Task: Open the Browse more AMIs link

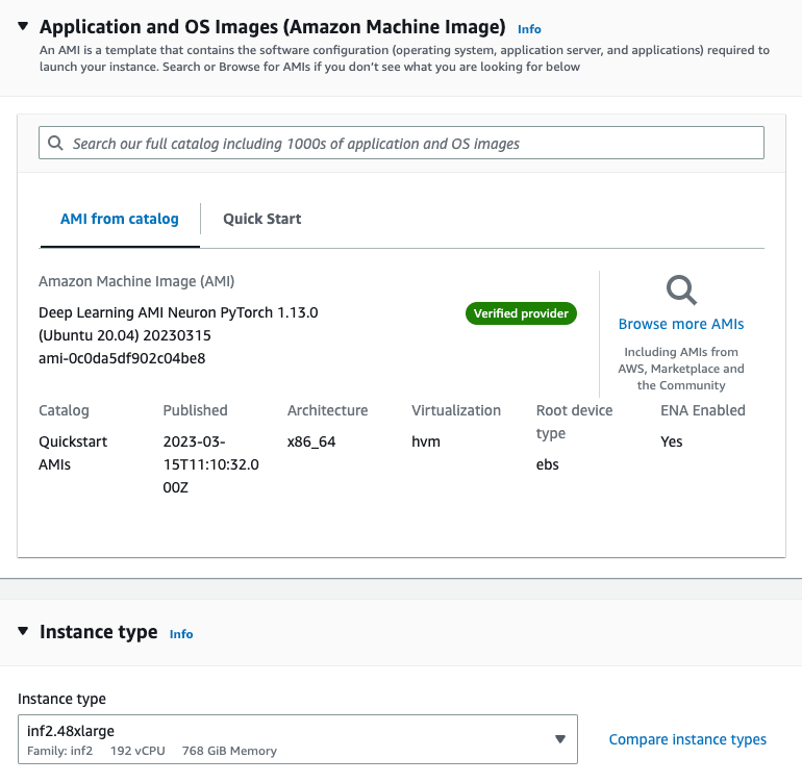Action: coord(681,324)
